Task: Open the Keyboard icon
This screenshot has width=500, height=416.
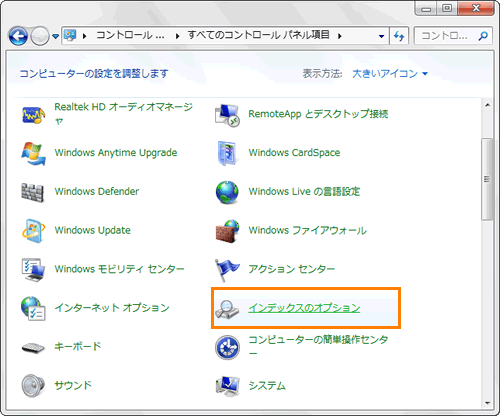Action: pos(33,348)
